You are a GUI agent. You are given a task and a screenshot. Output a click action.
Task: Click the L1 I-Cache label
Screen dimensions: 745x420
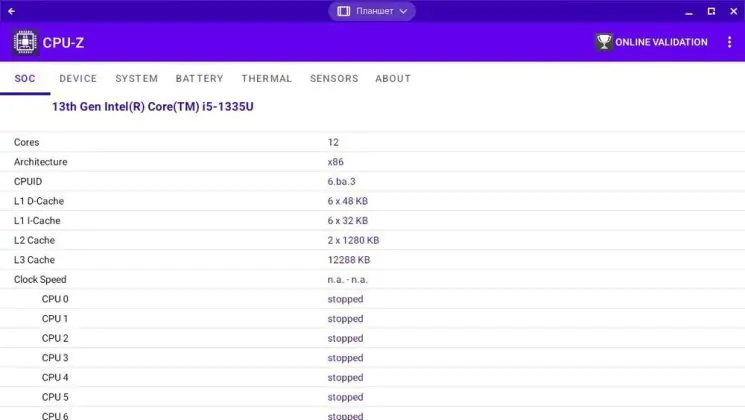[x=37, y=220]
